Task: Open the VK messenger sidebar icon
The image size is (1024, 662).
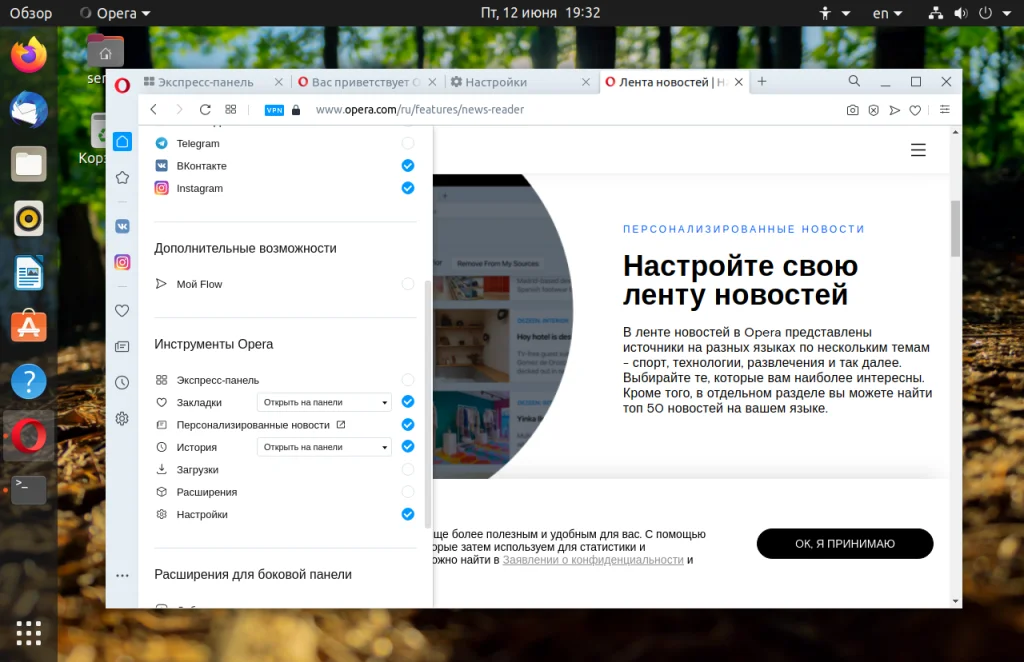Action: (x=122, y=227)
